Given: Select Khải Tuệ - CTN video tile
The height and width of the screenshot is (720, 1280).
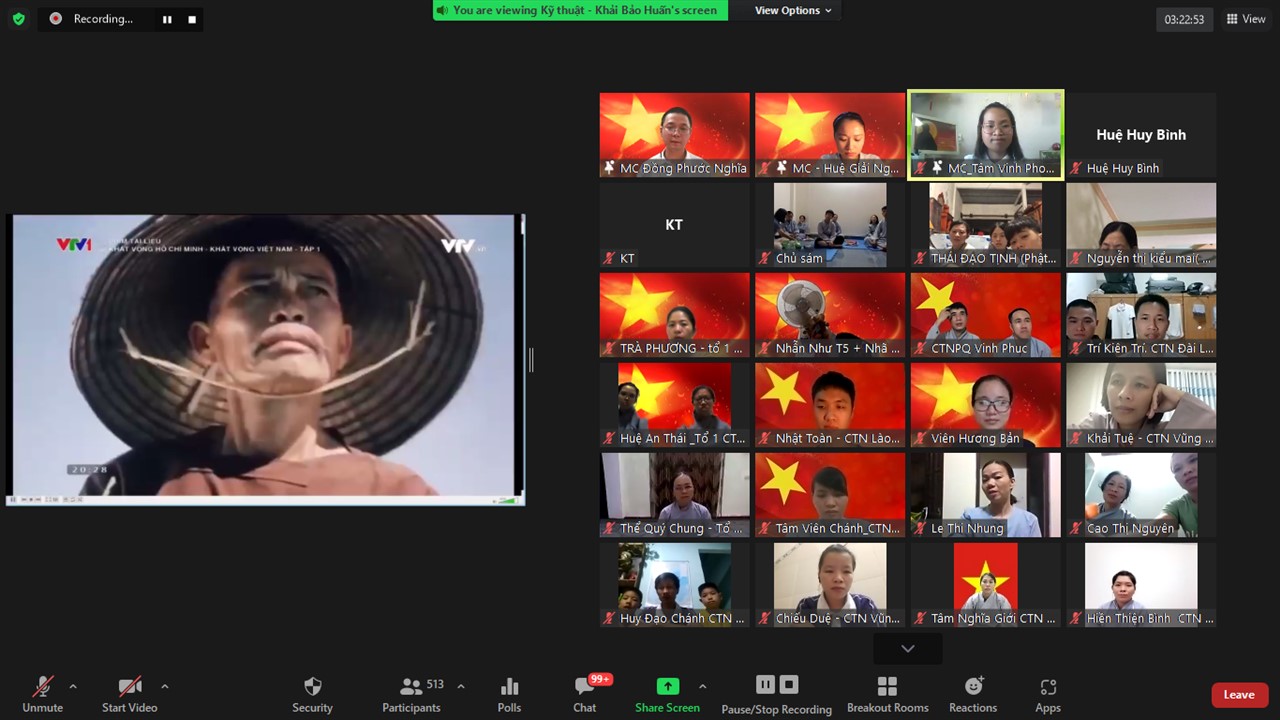Looking at the screenshot, I should click(x=1141, y=405).
